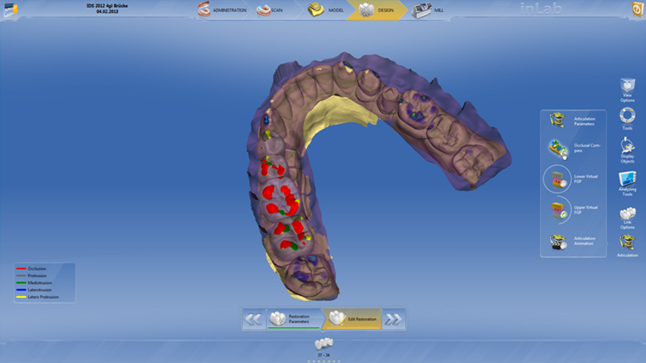This screenshot has height=363, width=646.
Task: Select the Restoration Parameters step
Action: [x=294, y=319]
